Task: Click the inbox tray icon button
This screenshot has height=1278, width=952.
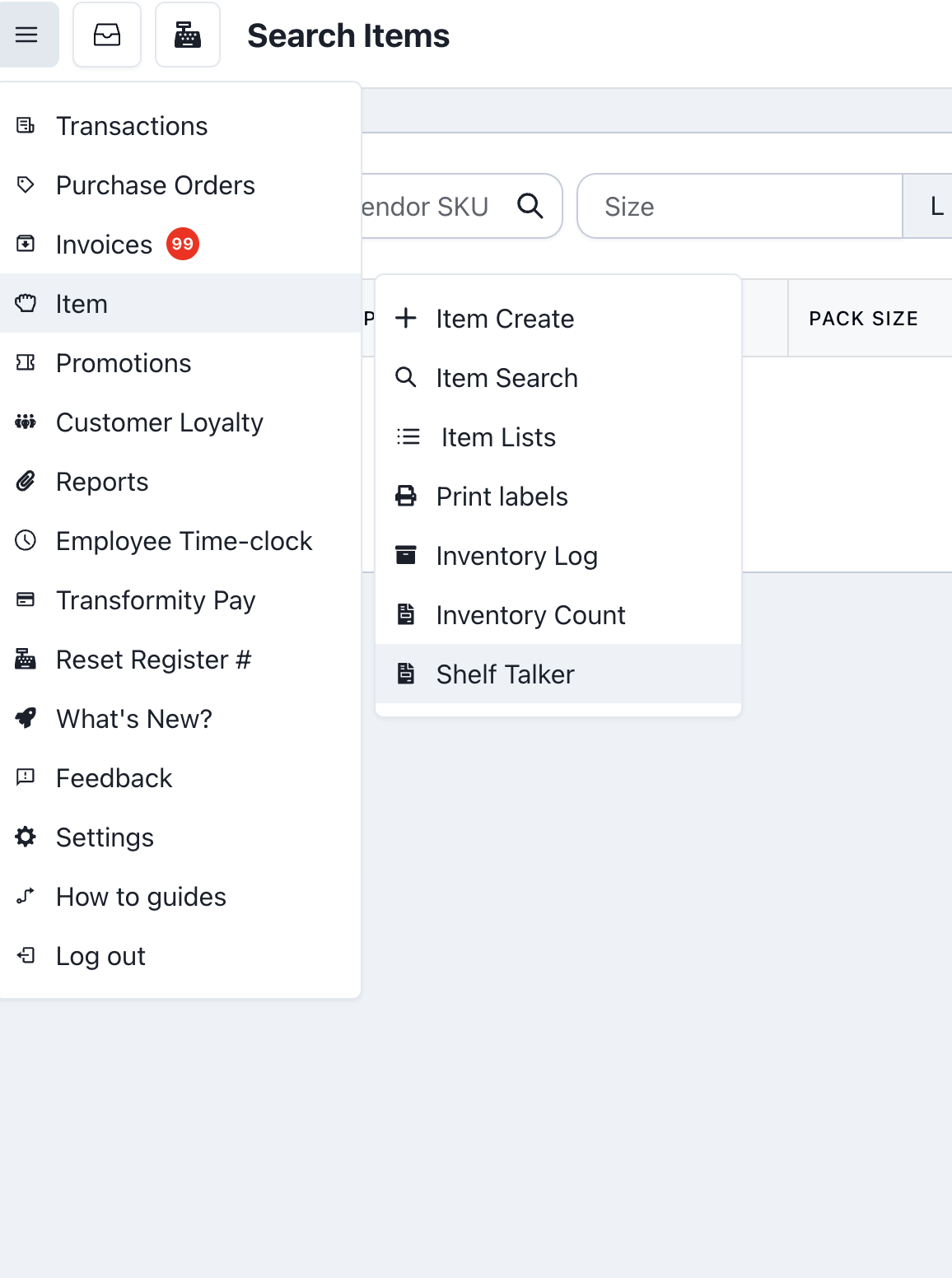Action: coord(107,35)
